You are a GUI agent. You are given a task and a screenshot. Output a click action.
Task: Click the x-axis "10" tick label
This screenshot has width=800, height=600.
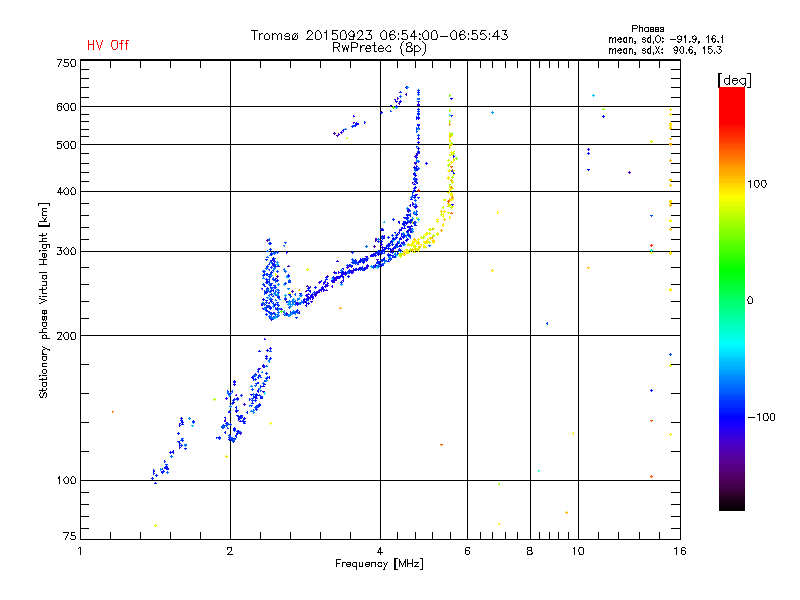click(578, 551)
